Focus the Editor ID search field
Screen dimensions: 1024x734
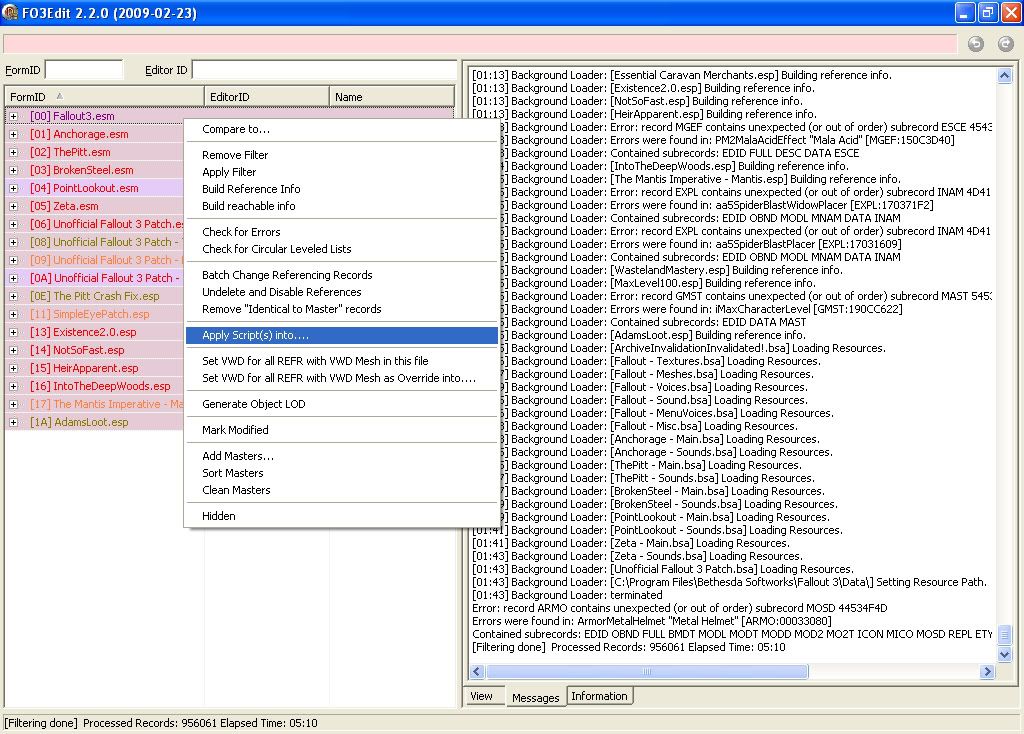pos(325,70)
